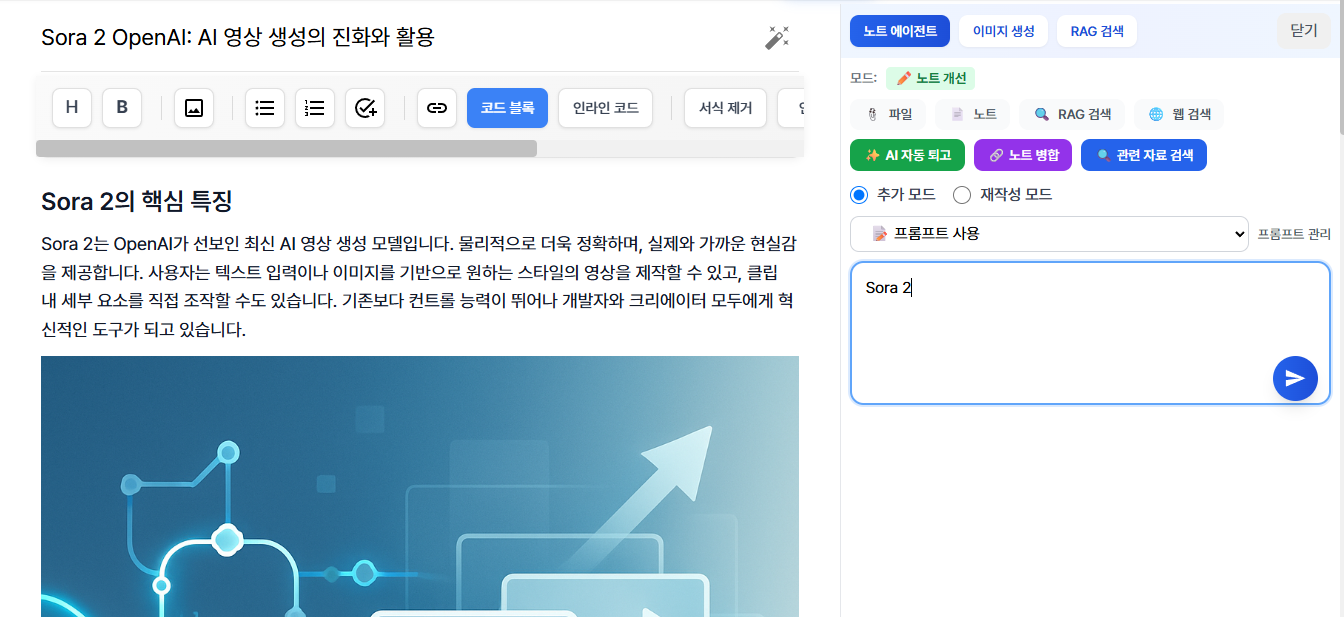1344x617 pixels.
Task: Expand the 노트 병합 option
Action: pos(1022,155)
